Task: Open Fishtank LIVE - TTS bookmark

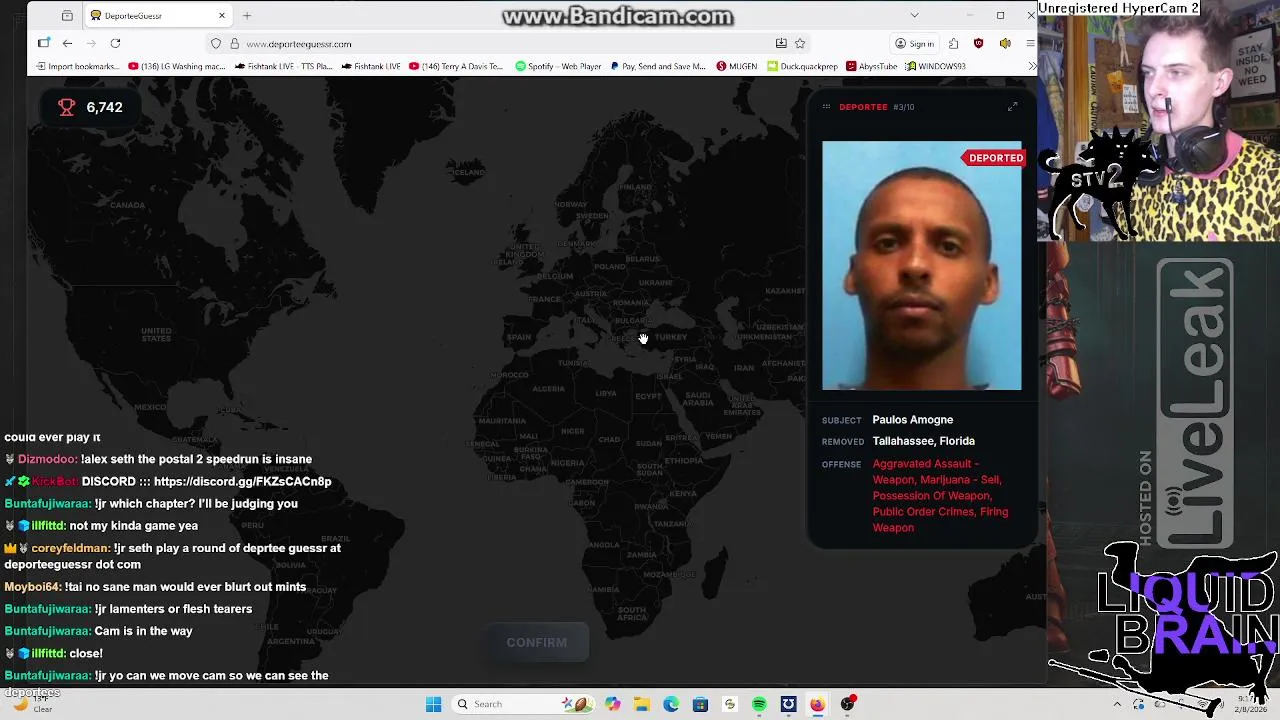Action: (x=283, y=66)
